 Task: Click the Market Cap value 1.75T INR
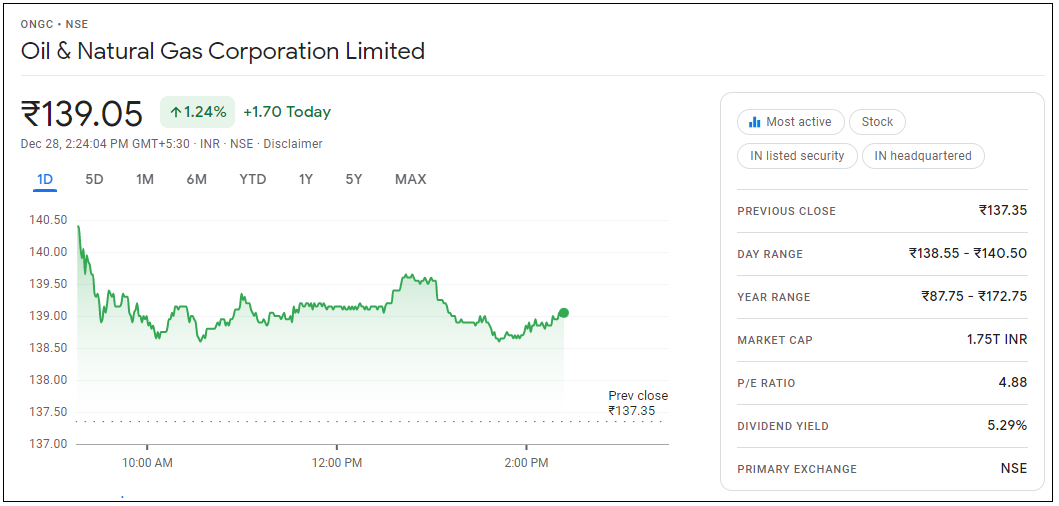(997, 340)
